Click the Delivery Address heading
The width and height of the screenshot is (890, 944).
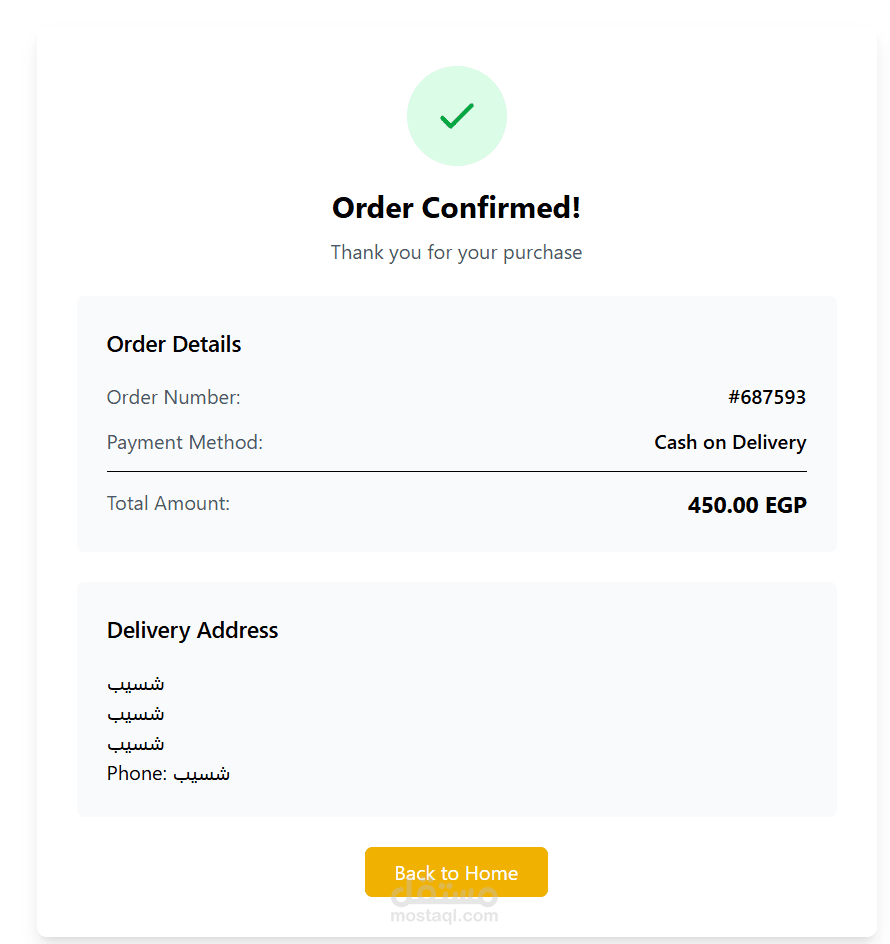click(192, 630)
